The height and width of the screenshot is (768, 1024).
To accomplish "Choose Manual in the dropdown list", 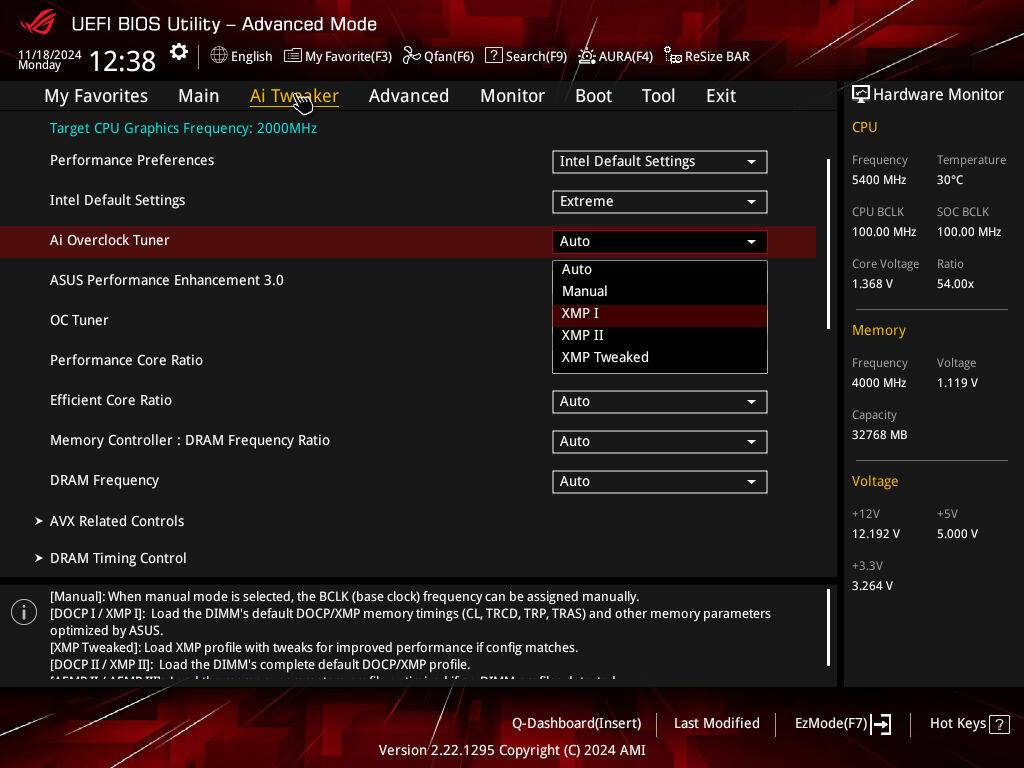I will (660, 291).
